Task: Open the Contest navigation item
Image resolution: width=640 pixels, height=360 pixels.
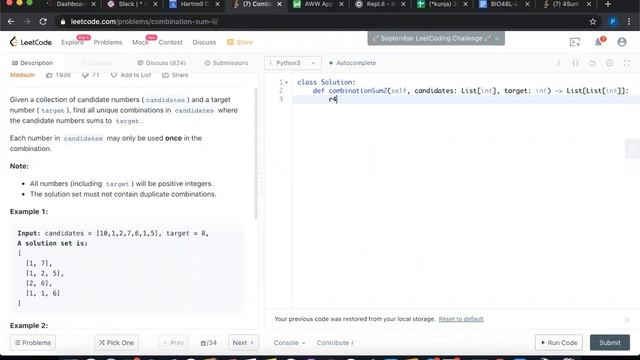Action: coord(170,42)
